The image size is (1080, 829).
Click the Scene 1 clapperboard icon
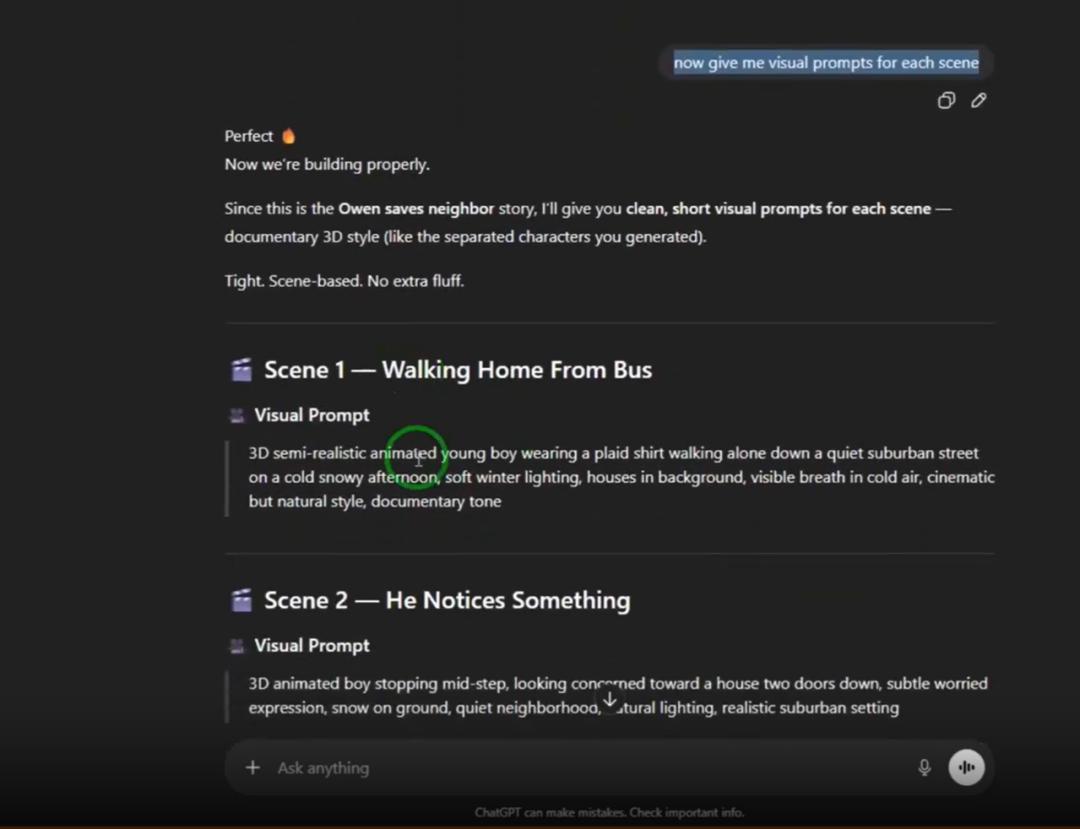[241, 370]
